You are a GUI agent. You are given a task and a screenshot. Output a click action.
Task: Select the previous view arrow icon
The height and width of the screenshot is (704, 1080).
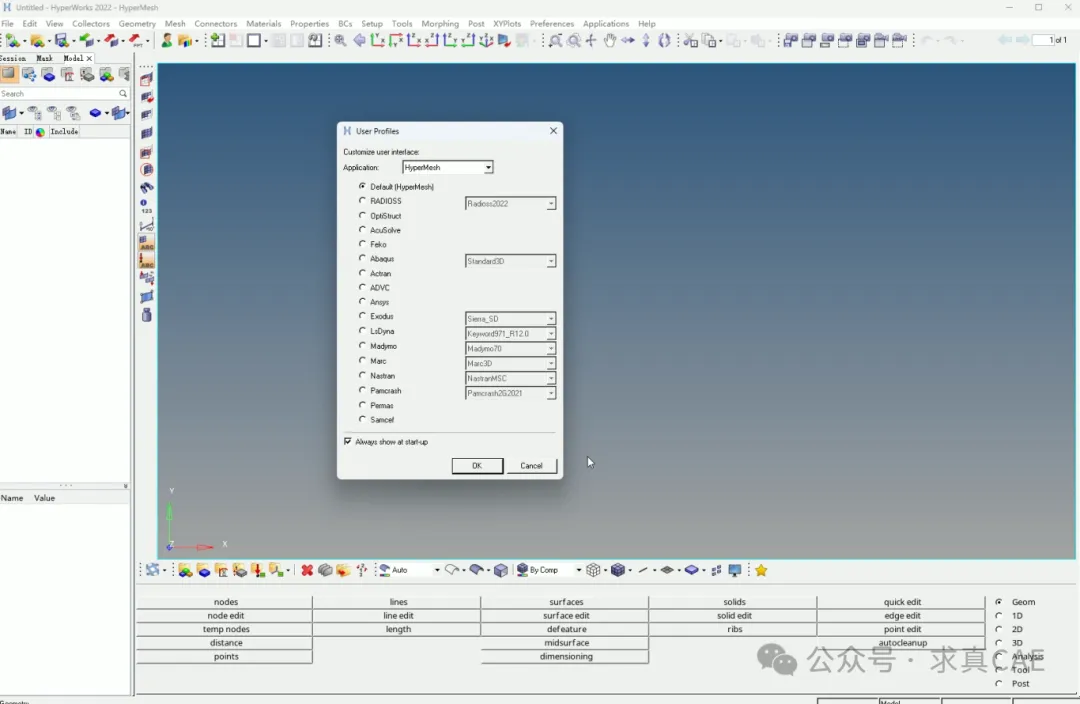(x=360, y=41)
